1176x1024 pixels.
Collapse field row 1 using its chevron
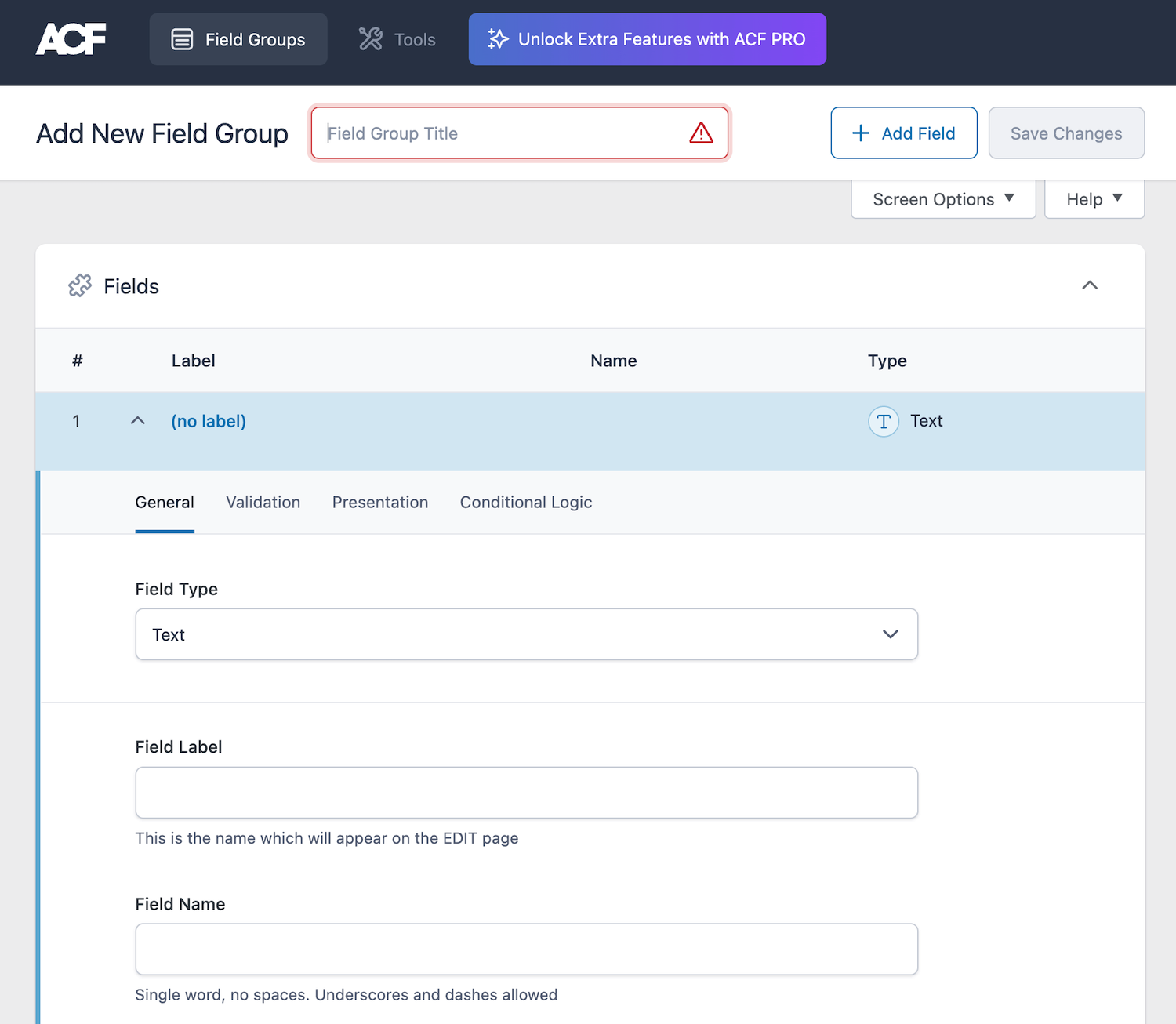click(x=138, y=421)
